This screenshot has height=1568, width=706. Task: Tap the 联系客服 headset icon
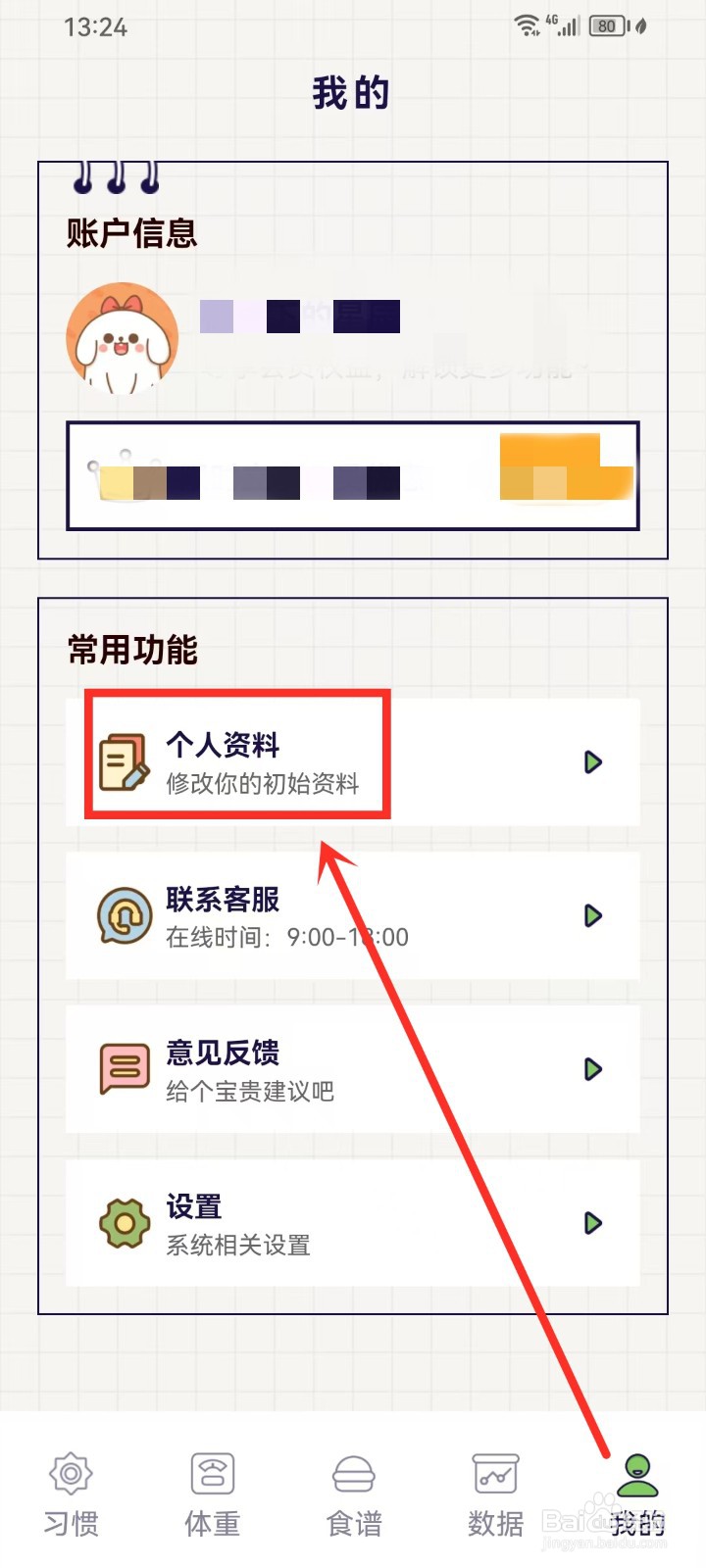pyautogui.click(x=125, y=915)
